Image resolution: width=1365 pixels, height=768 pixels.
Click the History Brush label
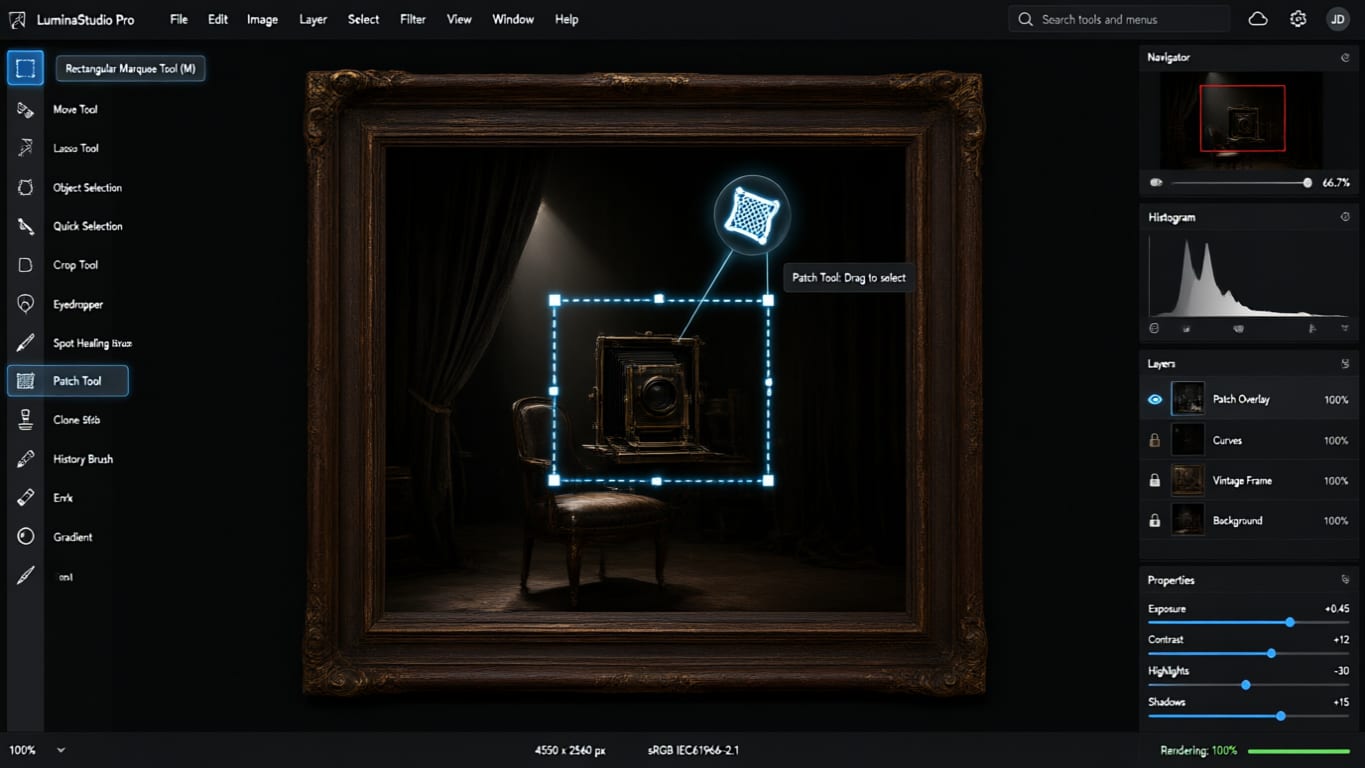[x=83, y=459]
